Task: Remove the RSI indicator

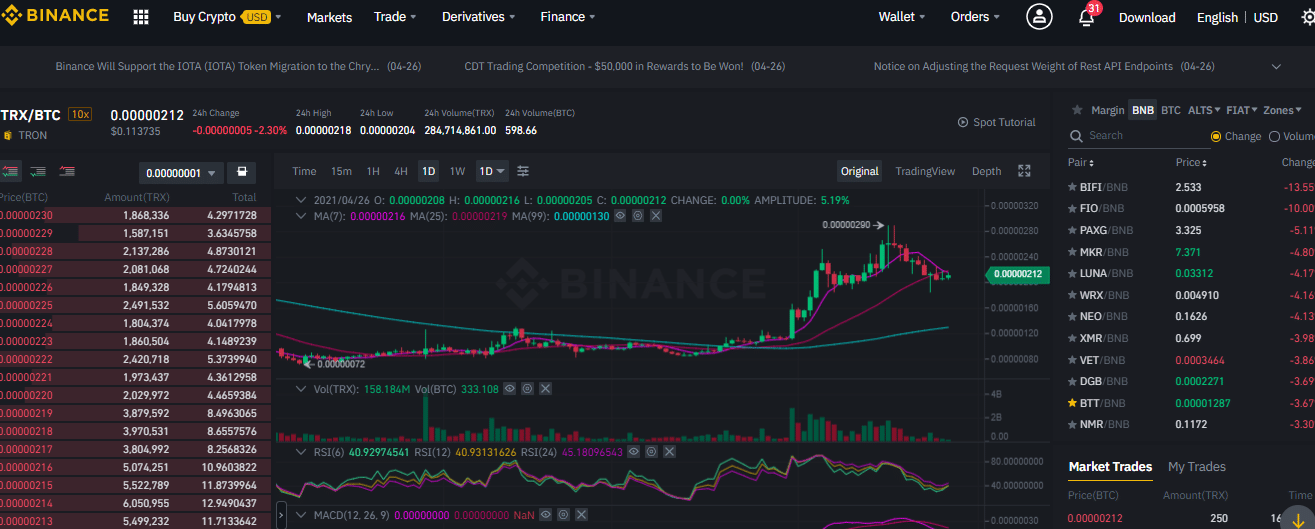Action: pos(667,452)
